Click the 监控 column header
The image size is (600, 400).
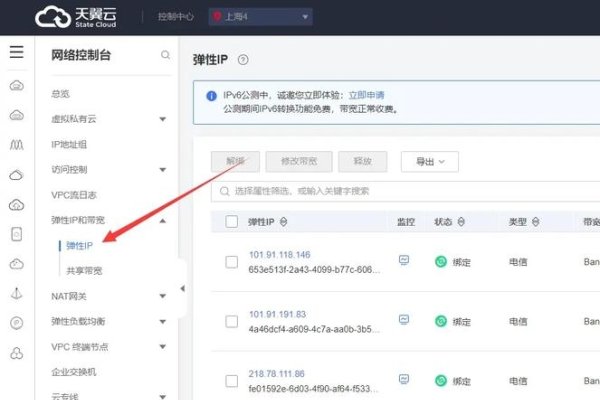(x=406, y=222)
